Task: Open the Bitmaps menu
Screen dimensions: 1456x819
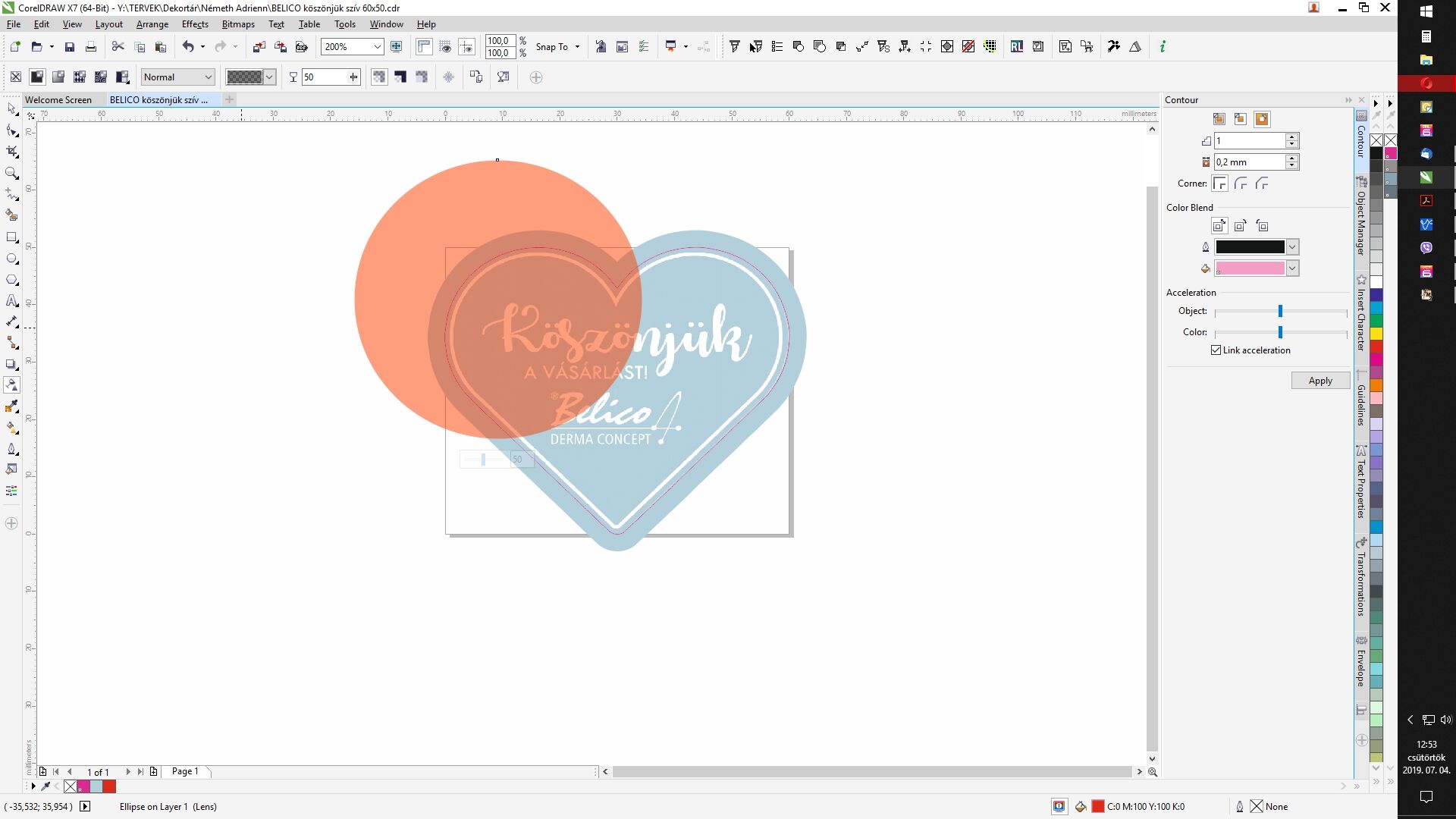Action: [x=238, y=24]
